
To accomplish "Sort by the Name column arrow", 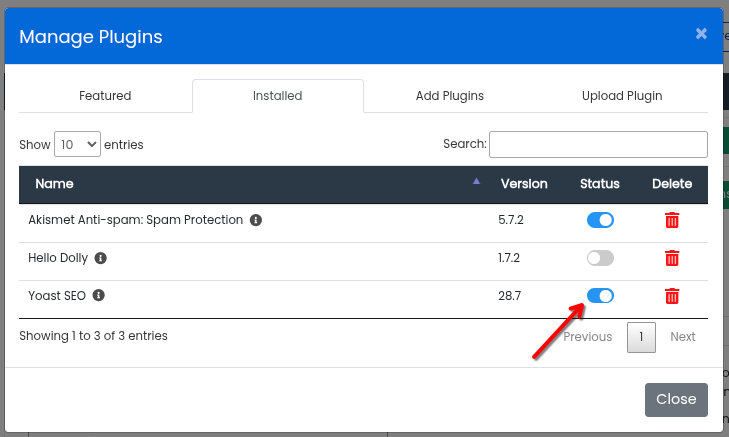I will click(x=476, y=181).
